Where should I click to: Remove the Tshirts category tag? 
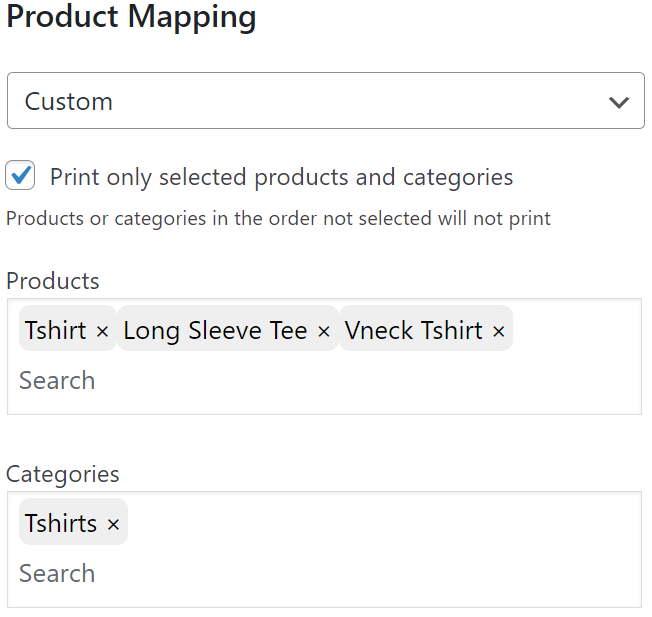(x=113, y=524)
